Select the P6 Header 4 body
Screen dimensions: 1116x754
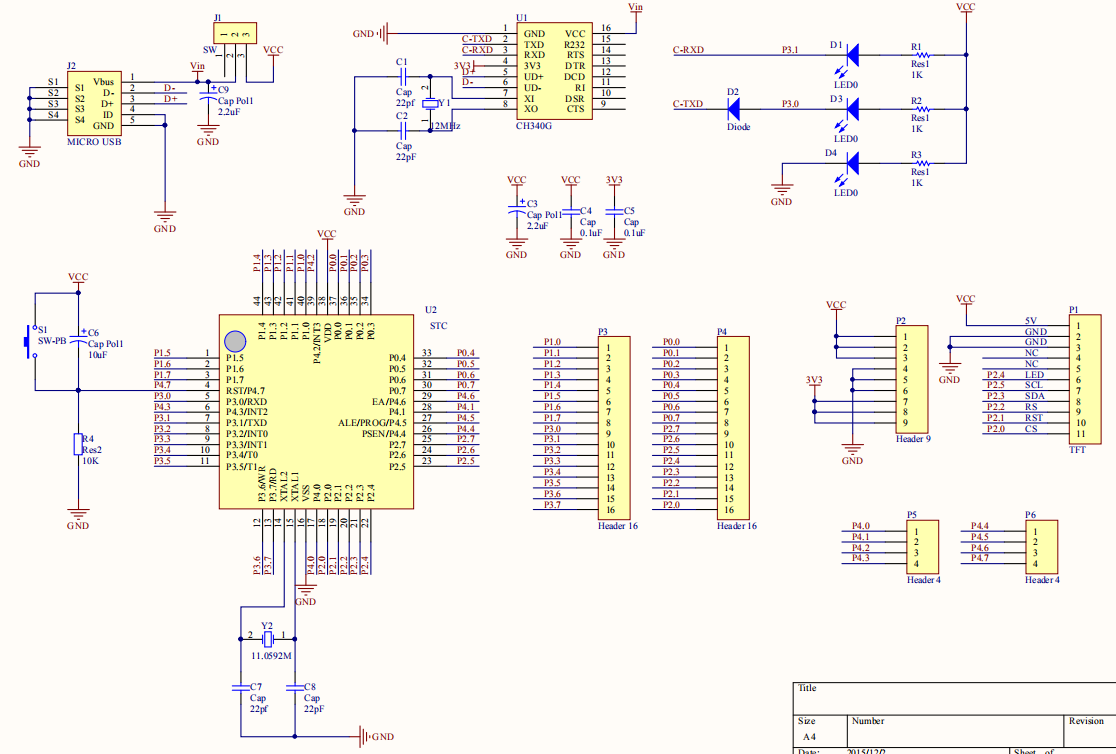pyautogui.click(x=1041, y=548)
